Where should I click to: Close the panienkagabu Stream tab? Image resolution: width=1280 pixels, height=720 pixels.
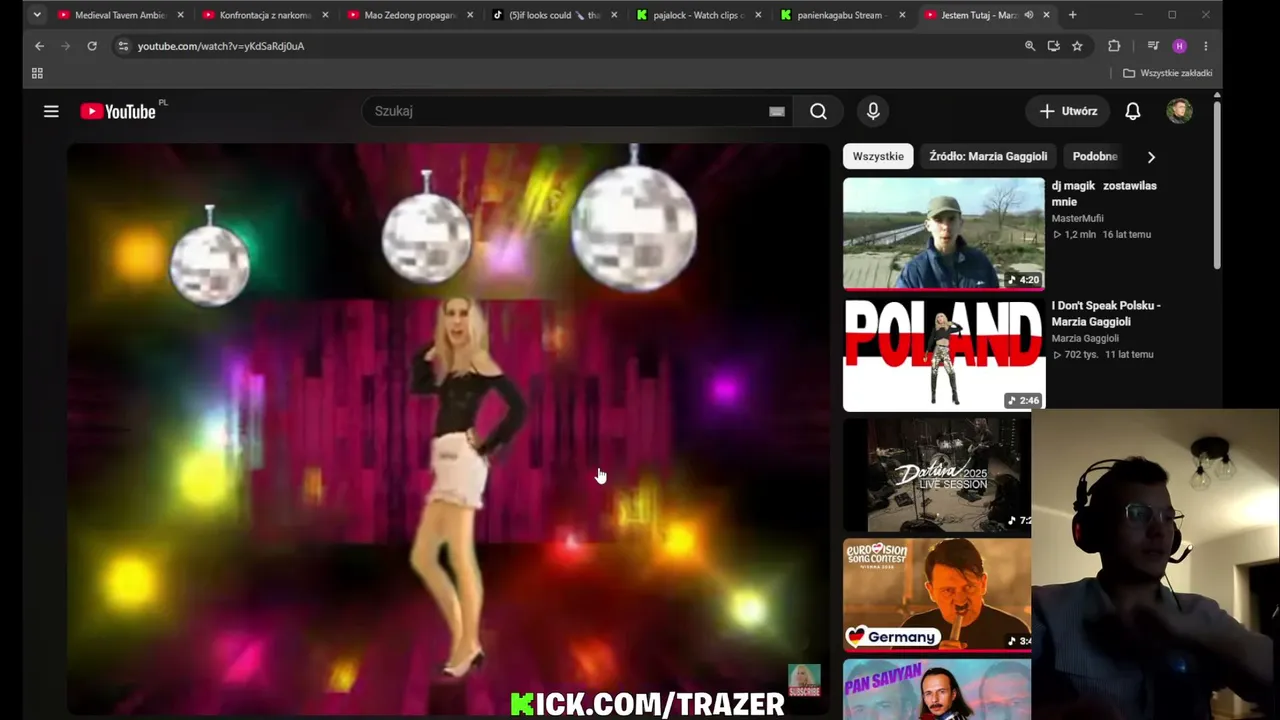(903, 15)
